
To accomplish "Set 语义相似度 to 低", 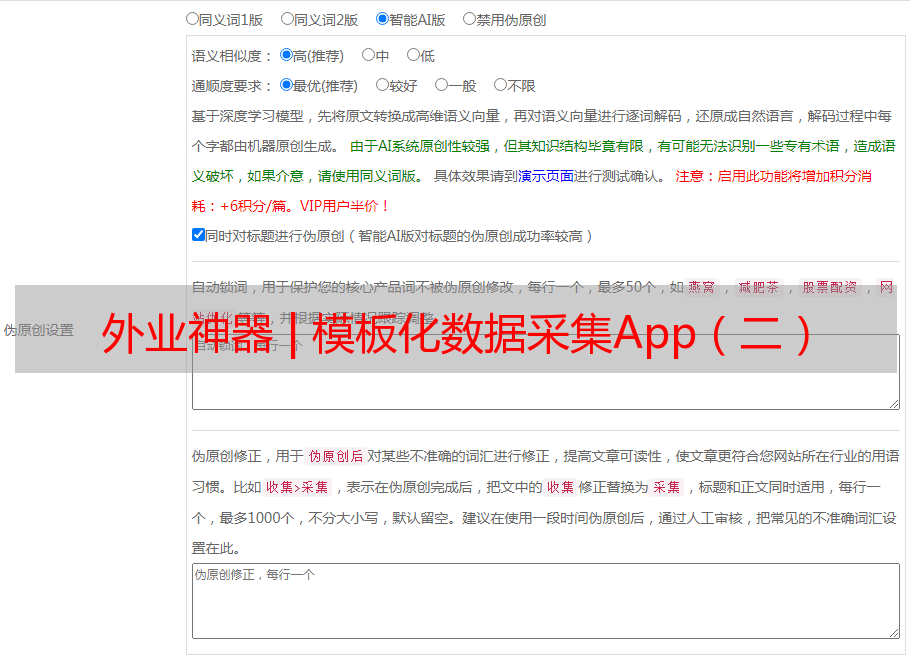I will (413, 55).
